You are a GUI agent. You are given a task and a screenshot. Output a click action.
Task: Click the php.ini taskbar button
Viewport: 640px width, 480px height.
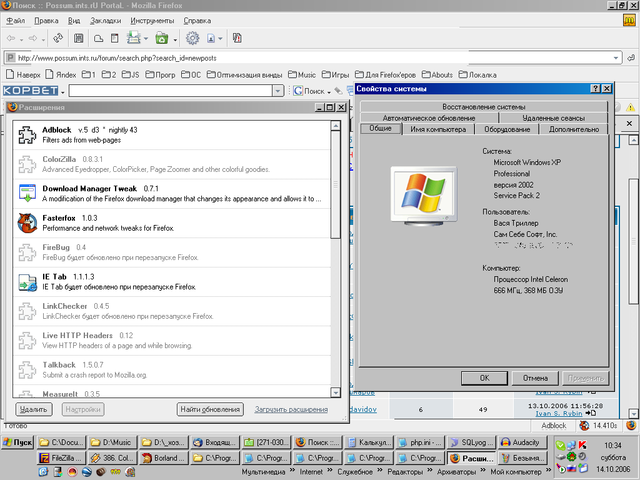click(417, 442)
